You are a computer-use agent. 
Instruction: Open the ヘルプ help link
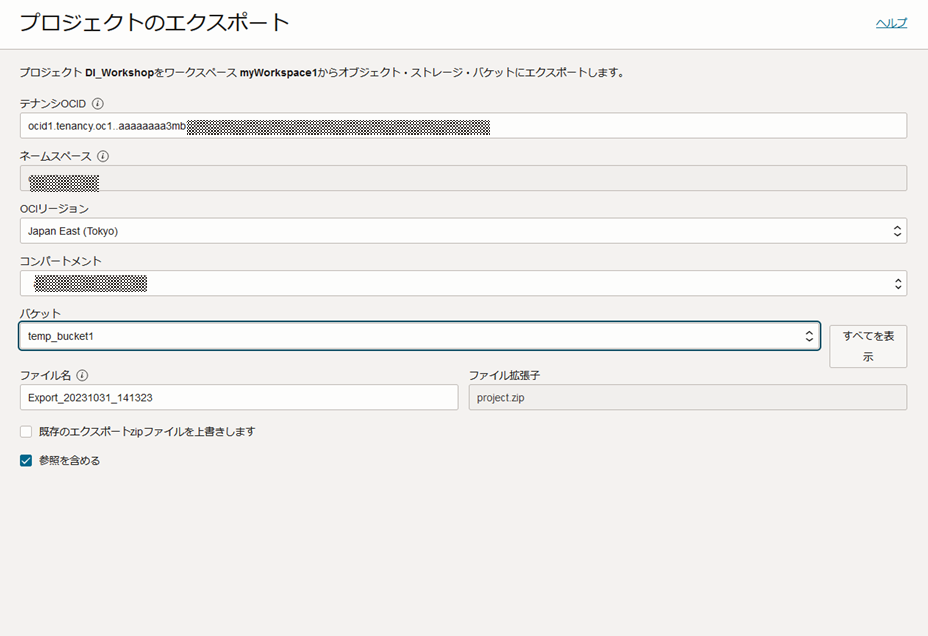click(x=891, y=23)
